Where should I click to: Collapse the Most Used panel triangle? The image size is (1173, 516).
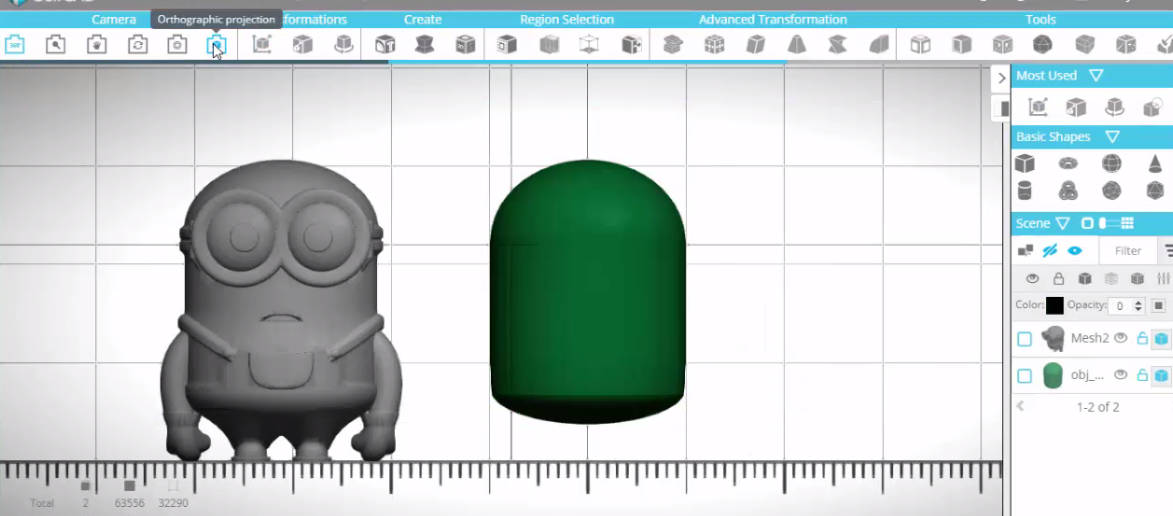click(1096, 76)
